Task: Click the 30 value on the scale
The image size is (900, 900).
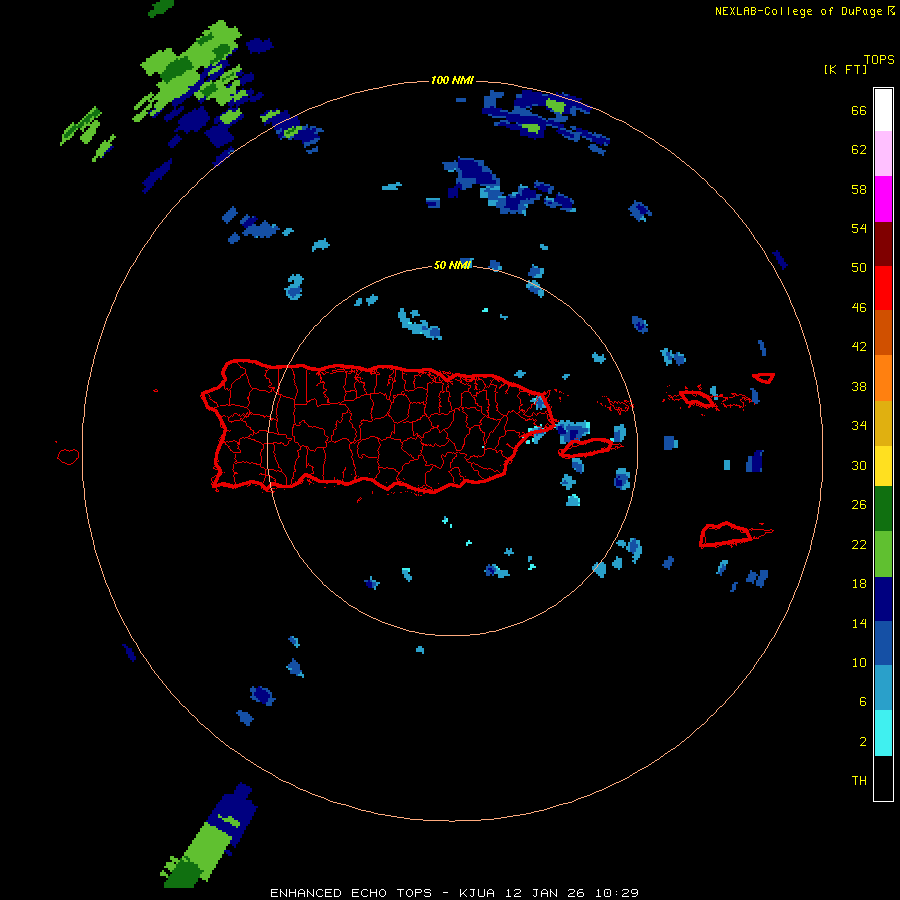Action: pos(859,465)
